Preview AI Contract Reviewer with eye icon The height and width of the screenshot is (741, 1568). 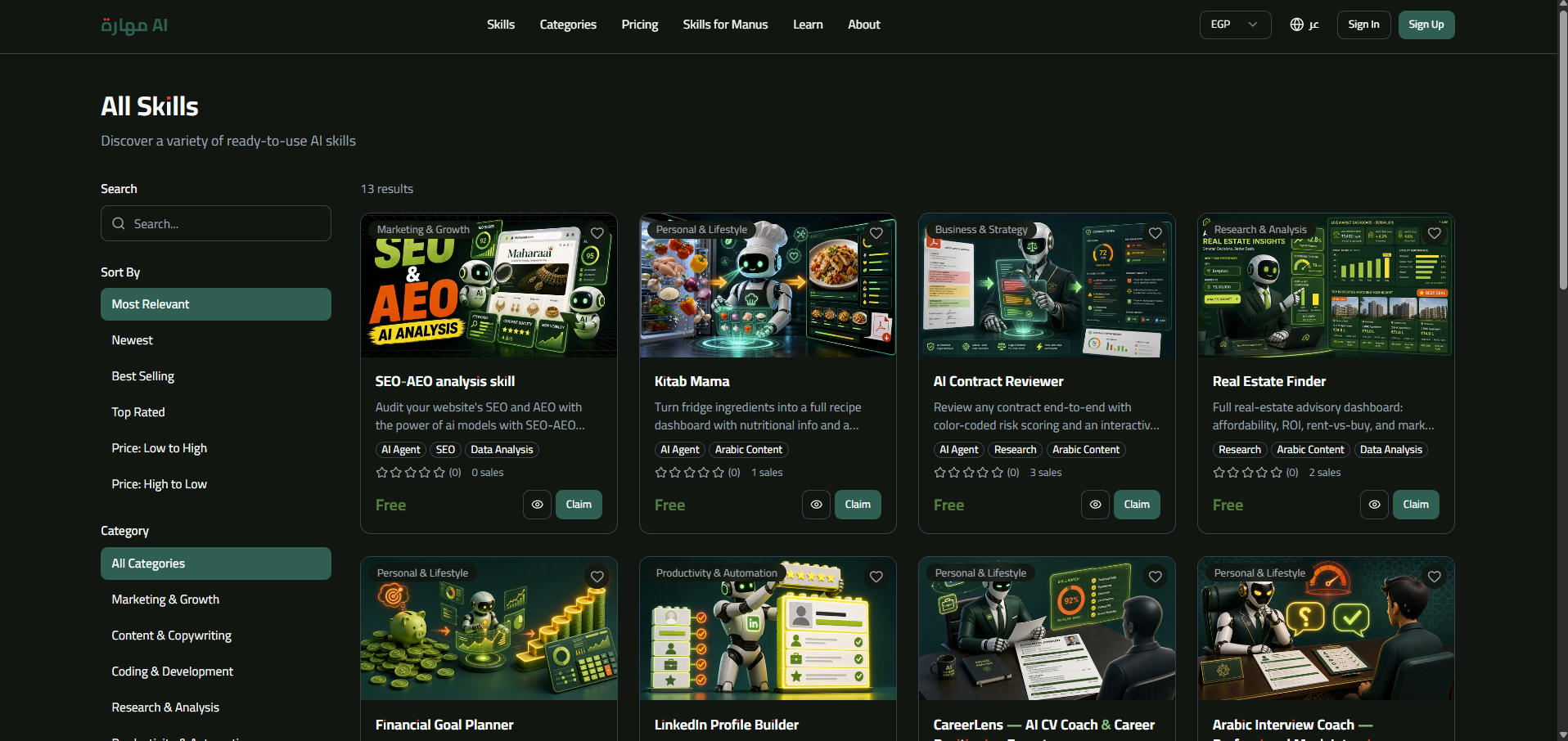1096,505
